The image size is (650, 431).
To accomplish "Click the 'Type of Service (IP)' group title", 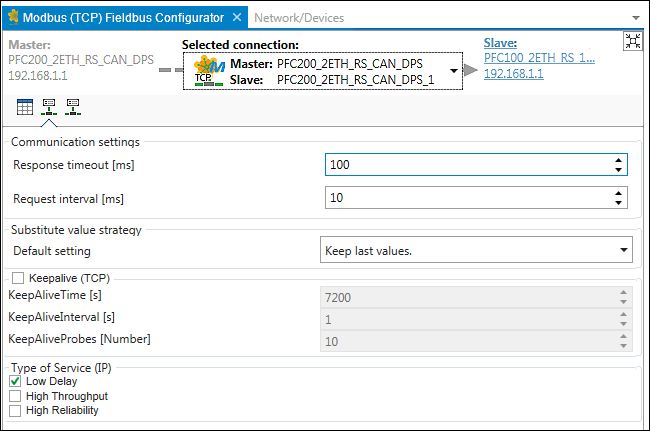I will [61, 368].
